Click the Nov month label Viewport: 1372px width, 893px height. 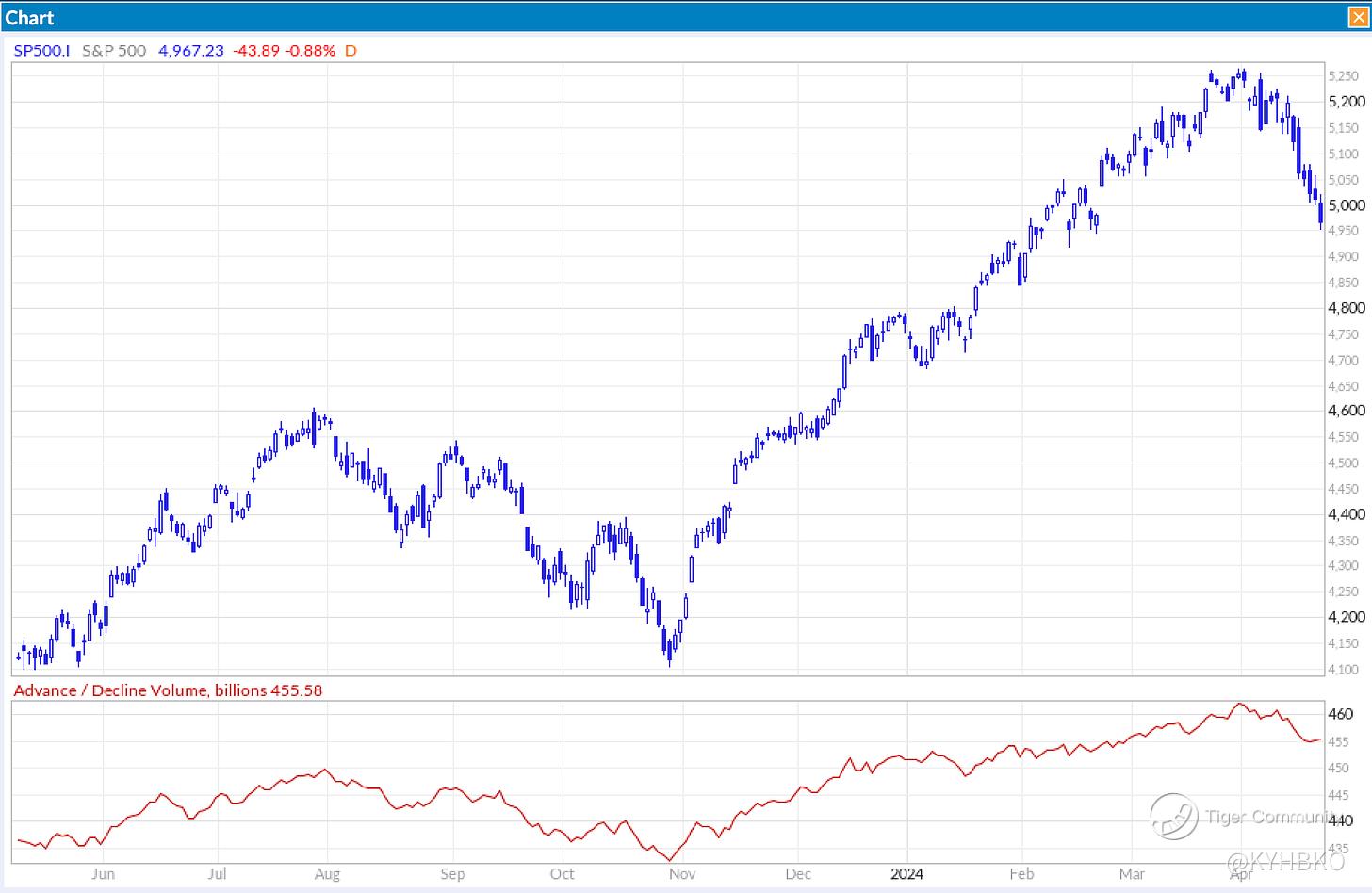click(683, 874)
